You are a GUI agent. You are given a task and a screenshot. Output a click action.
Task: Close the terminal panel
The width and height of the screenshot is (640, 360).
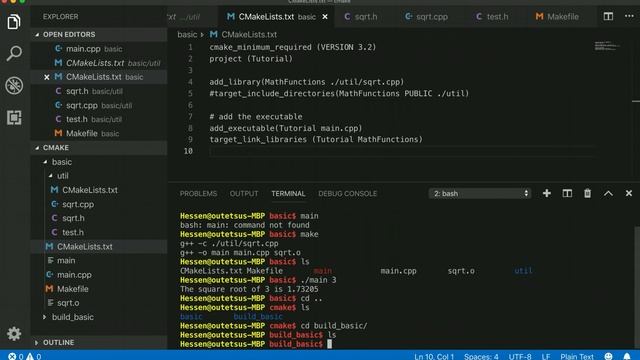coord(629,193)
